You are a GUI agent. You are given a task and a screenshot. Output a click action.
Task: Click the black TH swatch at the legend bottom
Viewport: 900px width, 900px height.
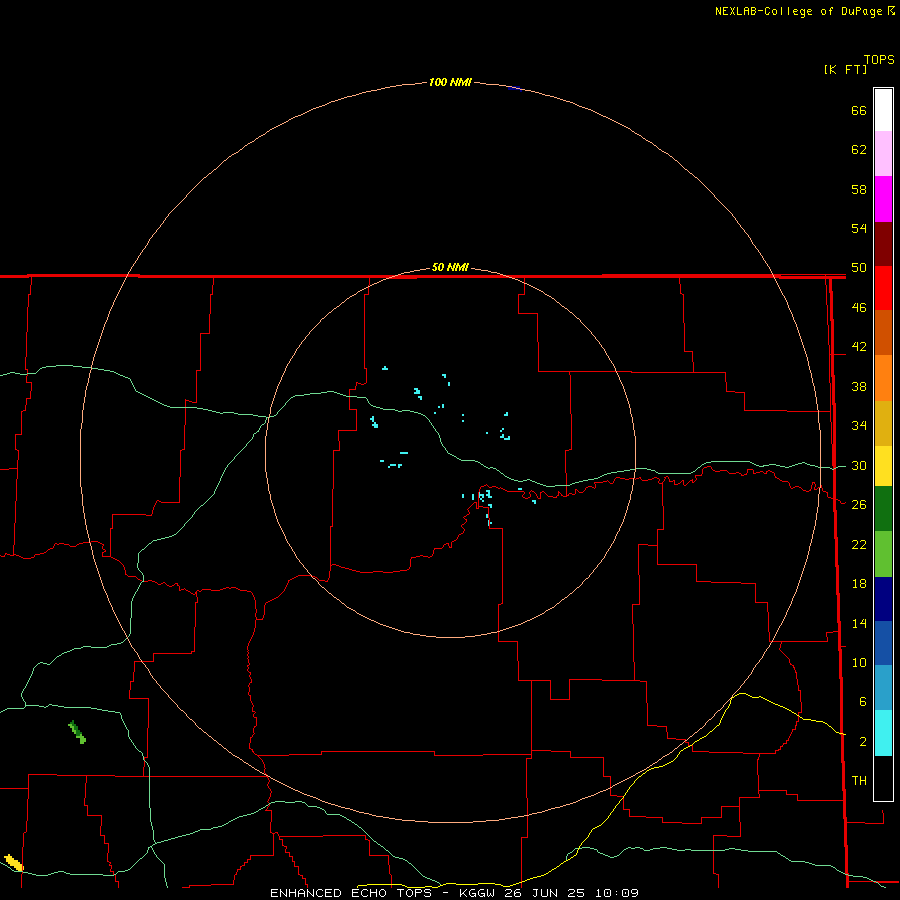(x=883, y=778)
